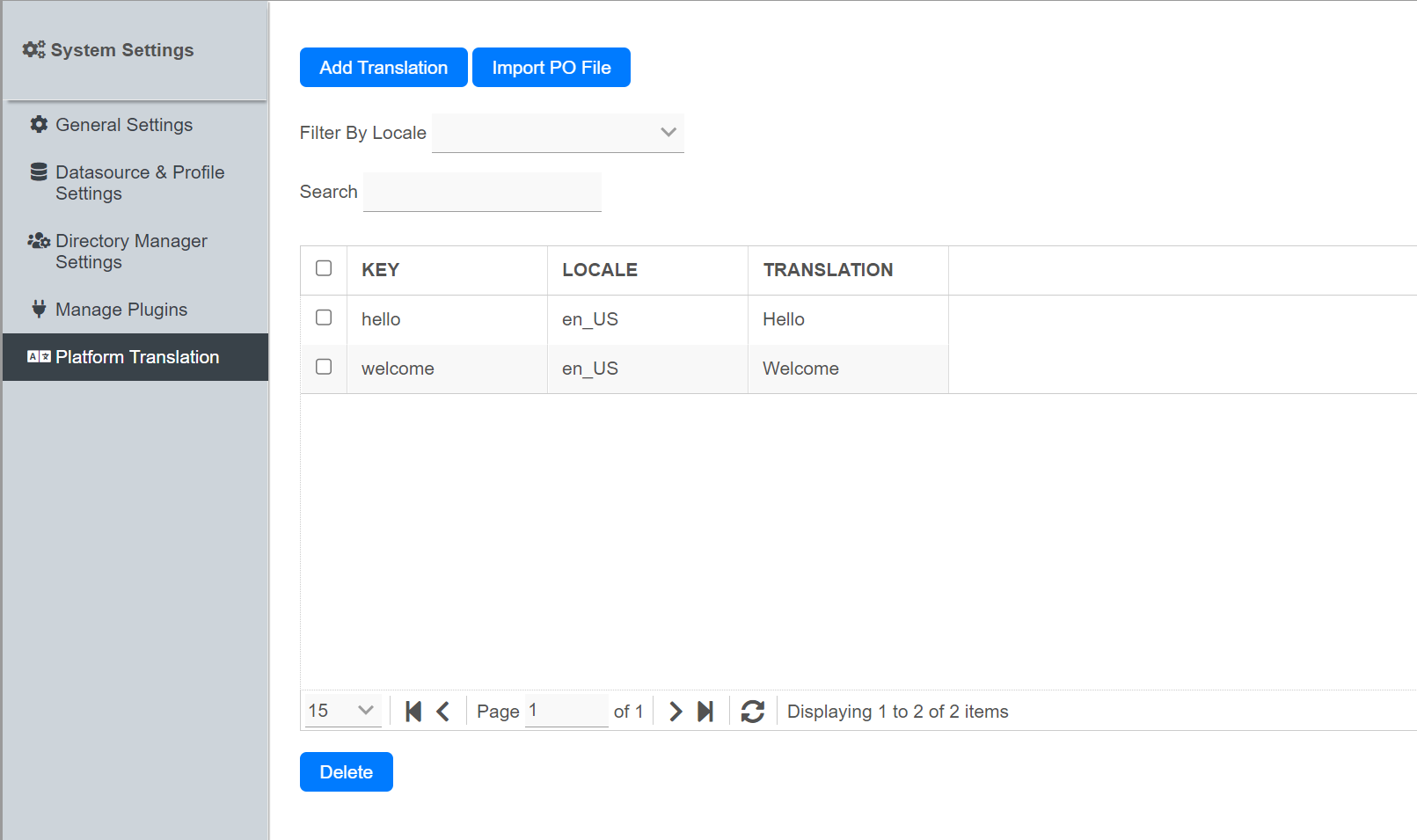Open the Filter By Locale dropdown
This screenshot has height=840, width=1417.
point(558,133)
